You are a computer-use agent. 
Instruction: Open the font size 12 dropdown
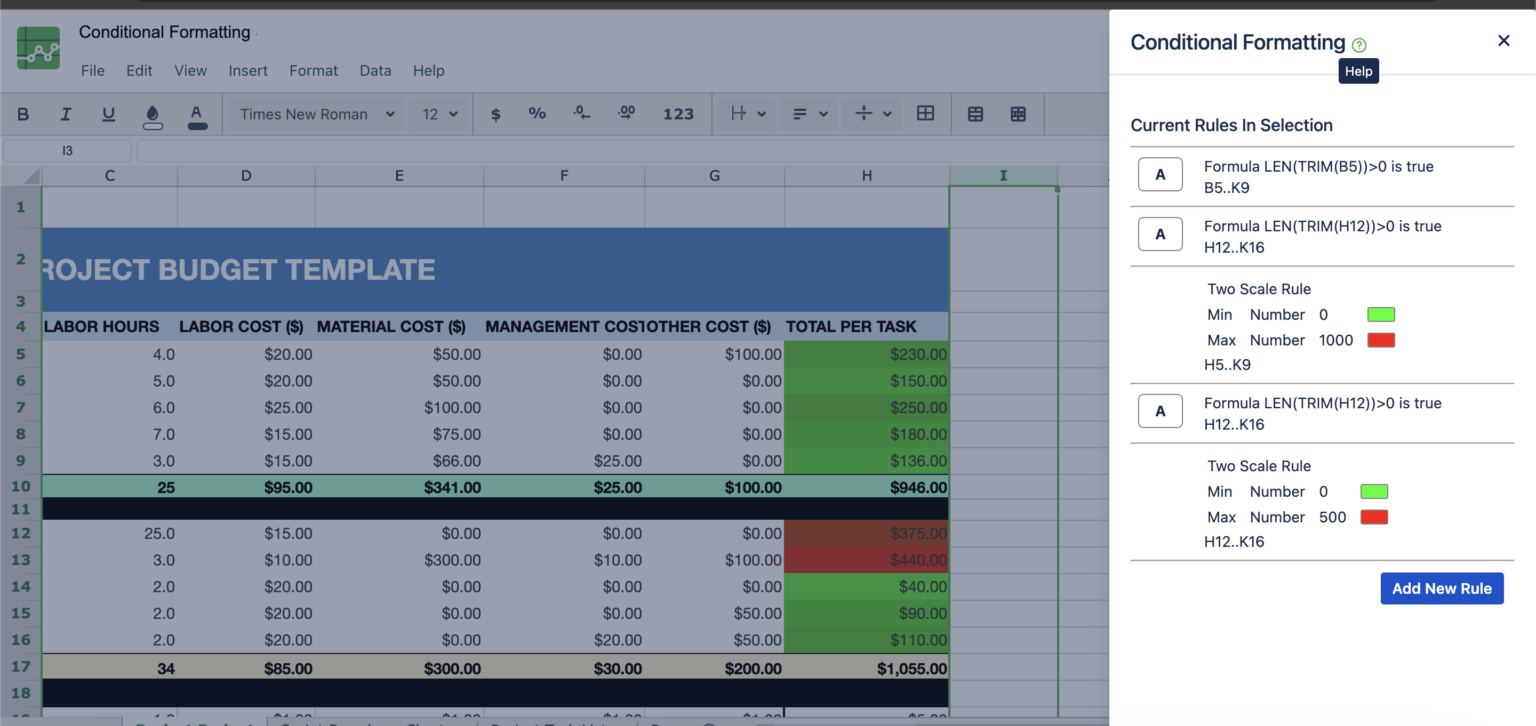pyautogui.click(x=439, y=113)
